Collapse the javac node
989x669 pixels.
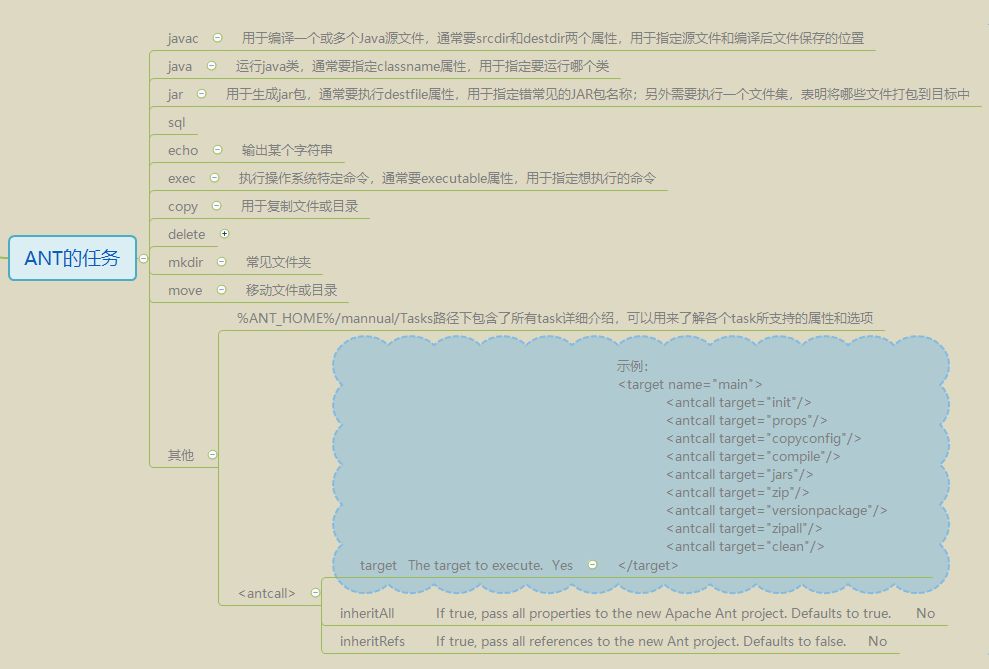(218, 38)
